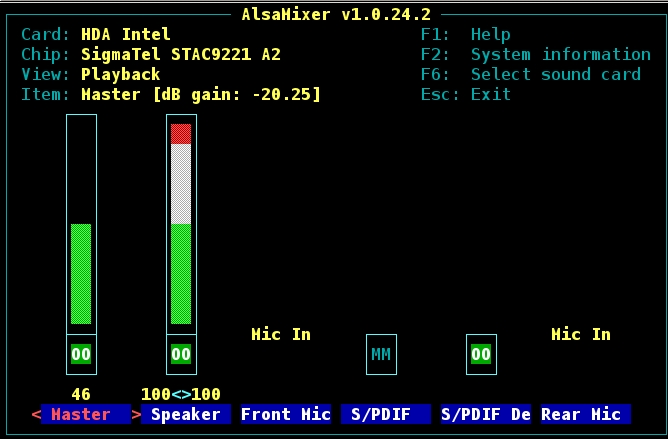Select the Front Mic channel

(x=286, y=414)
